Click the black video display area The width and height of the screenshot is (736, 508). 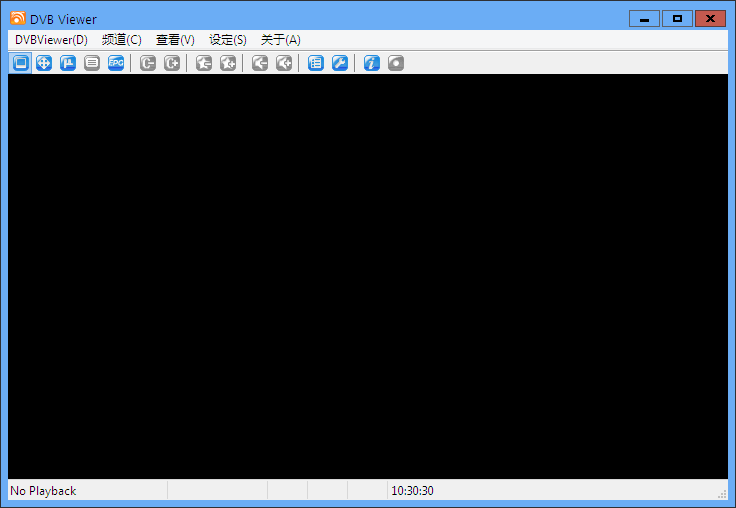point(368,276)
